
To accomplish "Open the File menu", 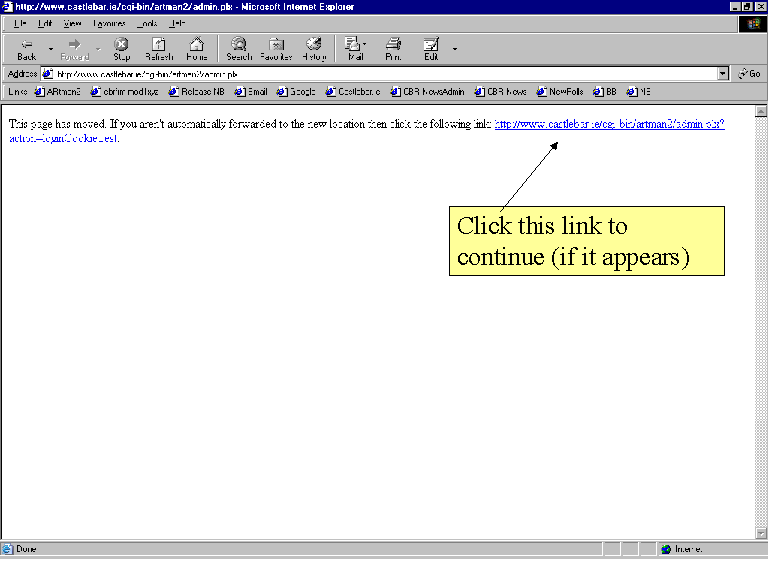I will tap(20, 23).
